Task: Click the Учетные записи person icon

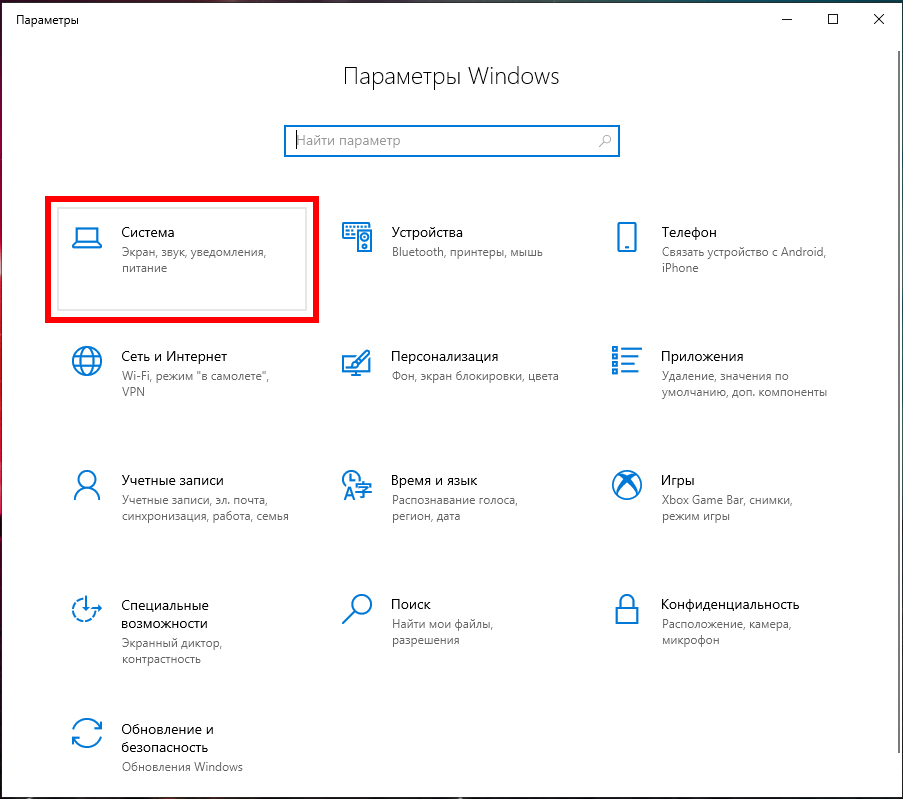Action: click(x=87, y=485)
